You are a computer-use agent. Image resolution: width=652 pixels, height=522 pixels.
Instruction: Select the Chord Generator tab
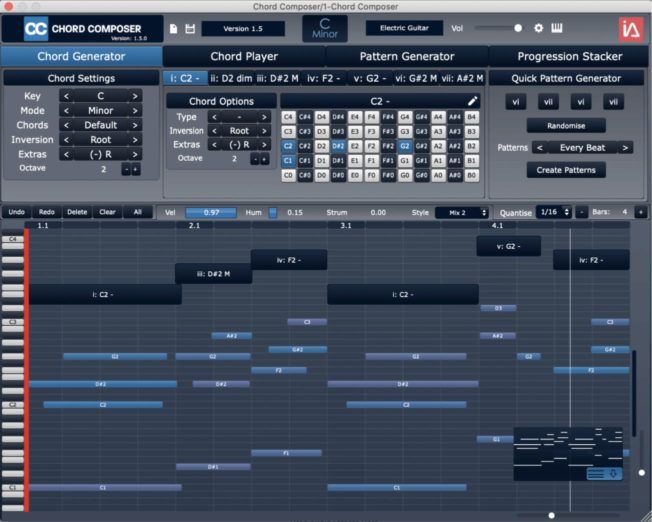[81, 56]
